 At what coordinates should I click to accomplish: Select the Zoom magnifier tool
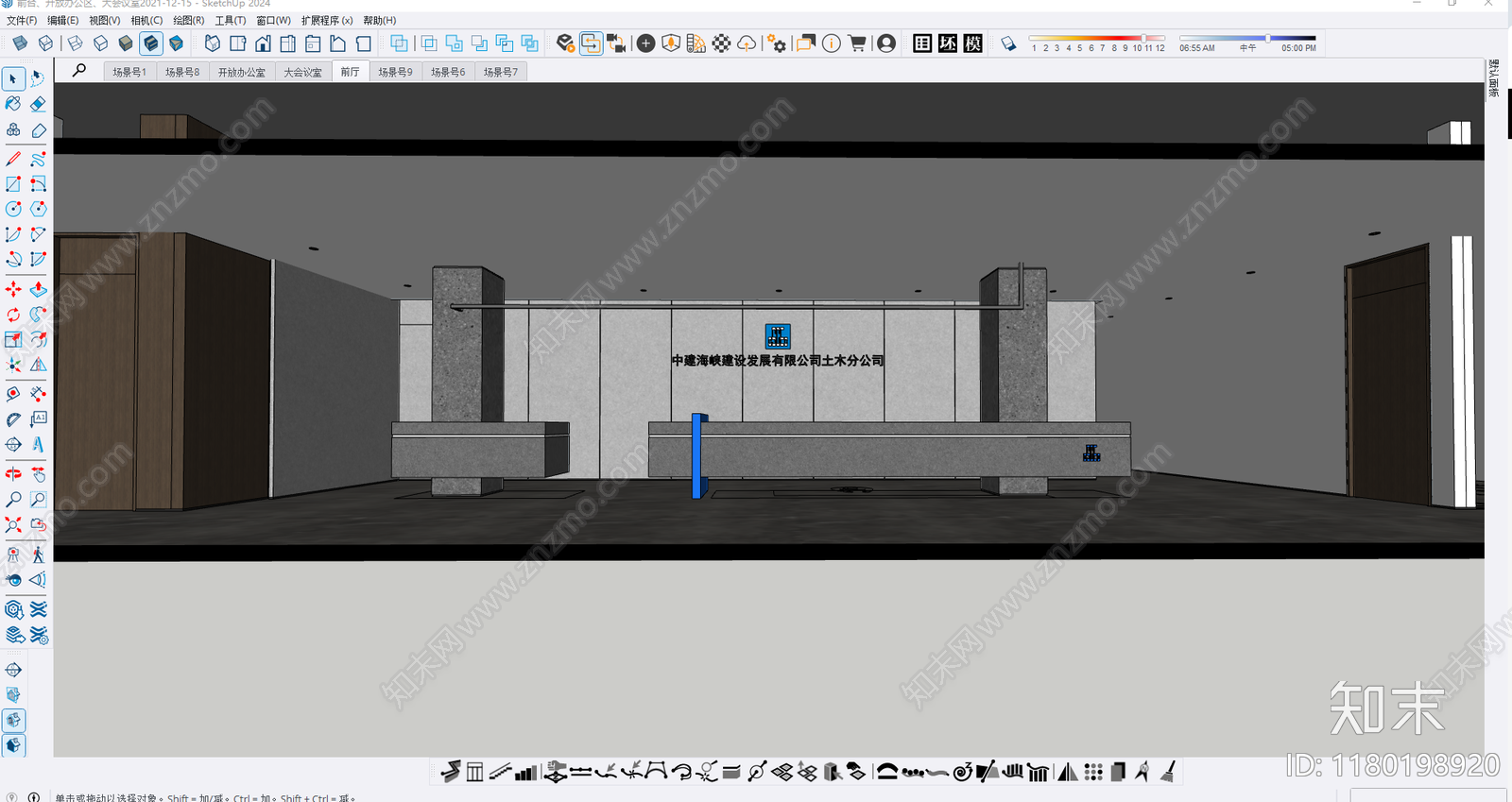click(13, 499)
